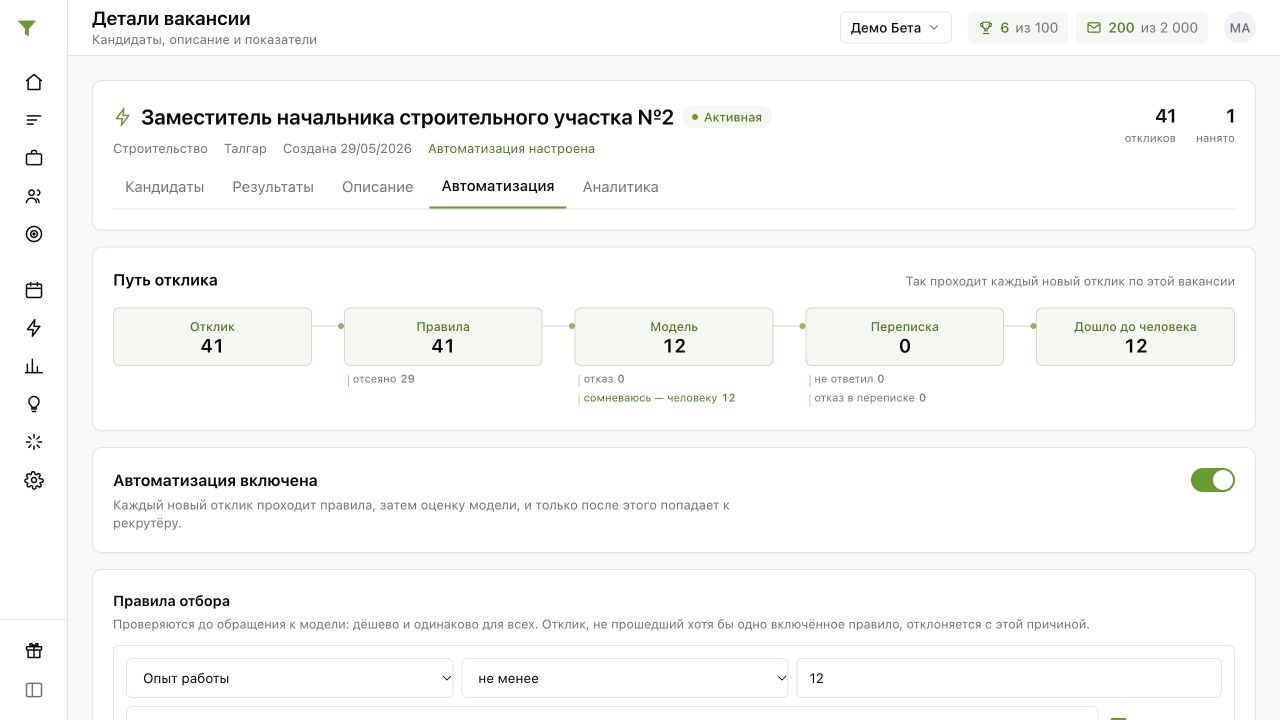Open the Демо Бета workspace dropdown

point(895,28)
